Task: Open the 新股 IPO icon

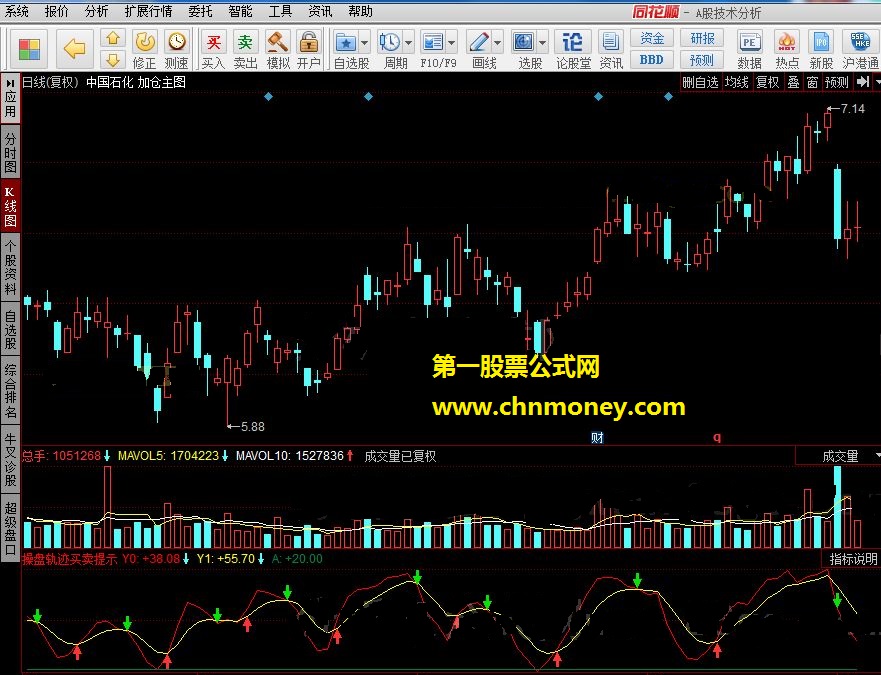Action: point(821,49)
